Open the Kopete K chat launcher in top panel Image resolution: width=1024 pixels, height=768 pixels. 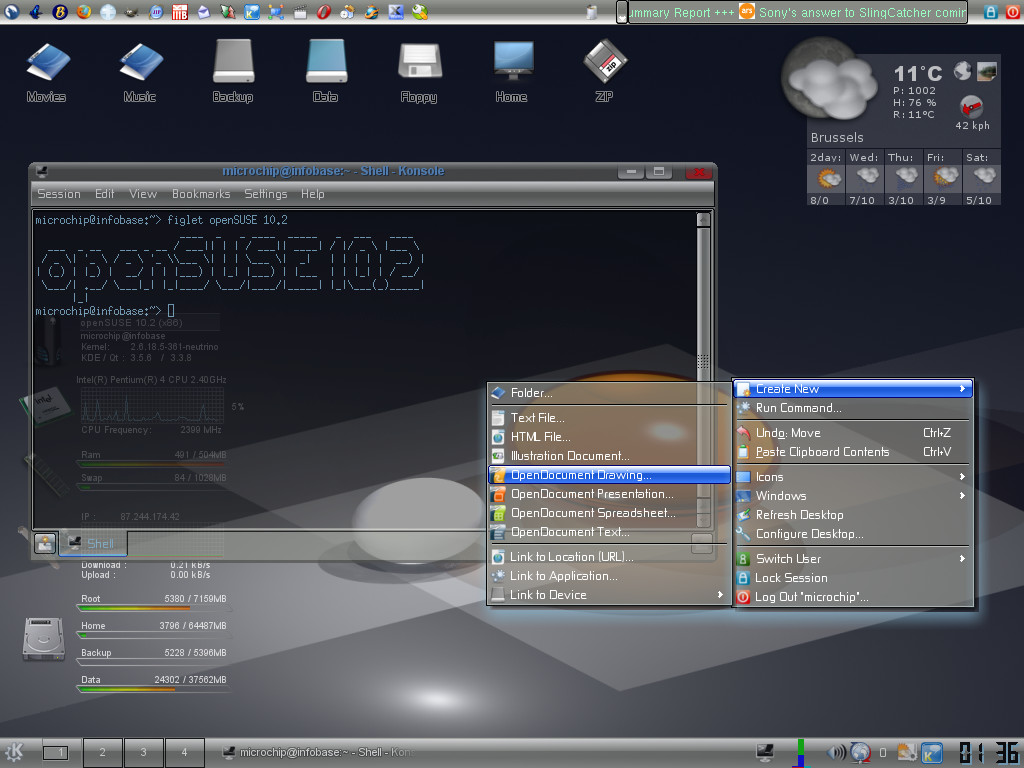[251, 12]
